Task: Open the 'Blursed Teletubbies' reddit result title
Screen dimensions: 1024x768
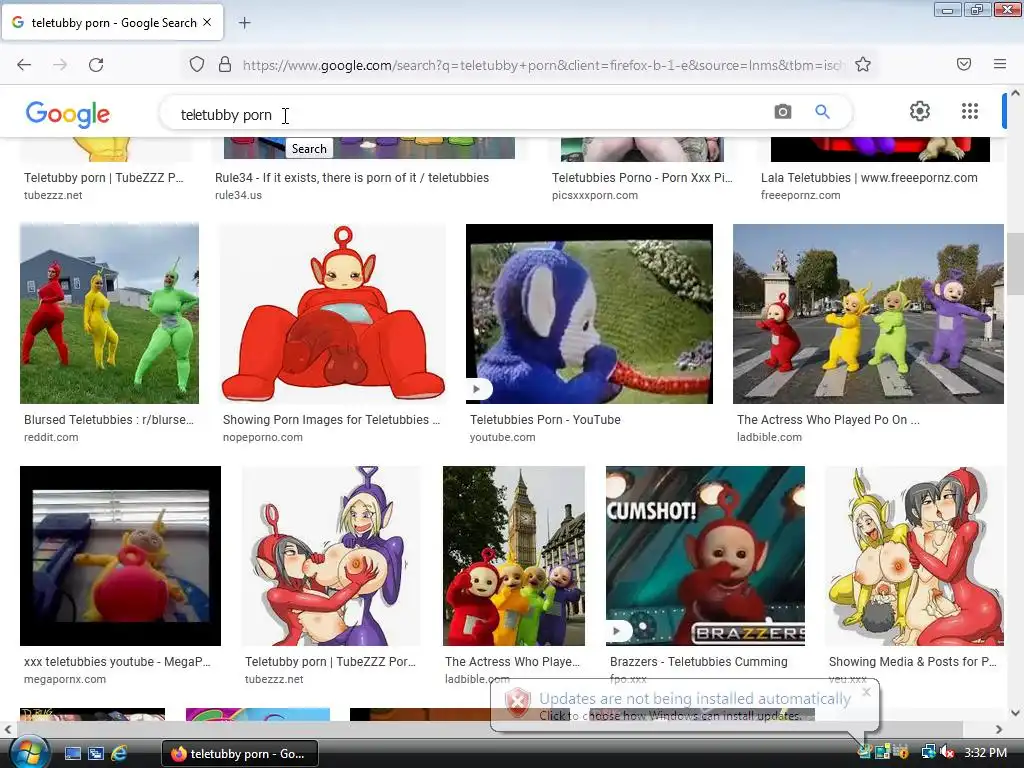Action: click(x=109, y=420)
